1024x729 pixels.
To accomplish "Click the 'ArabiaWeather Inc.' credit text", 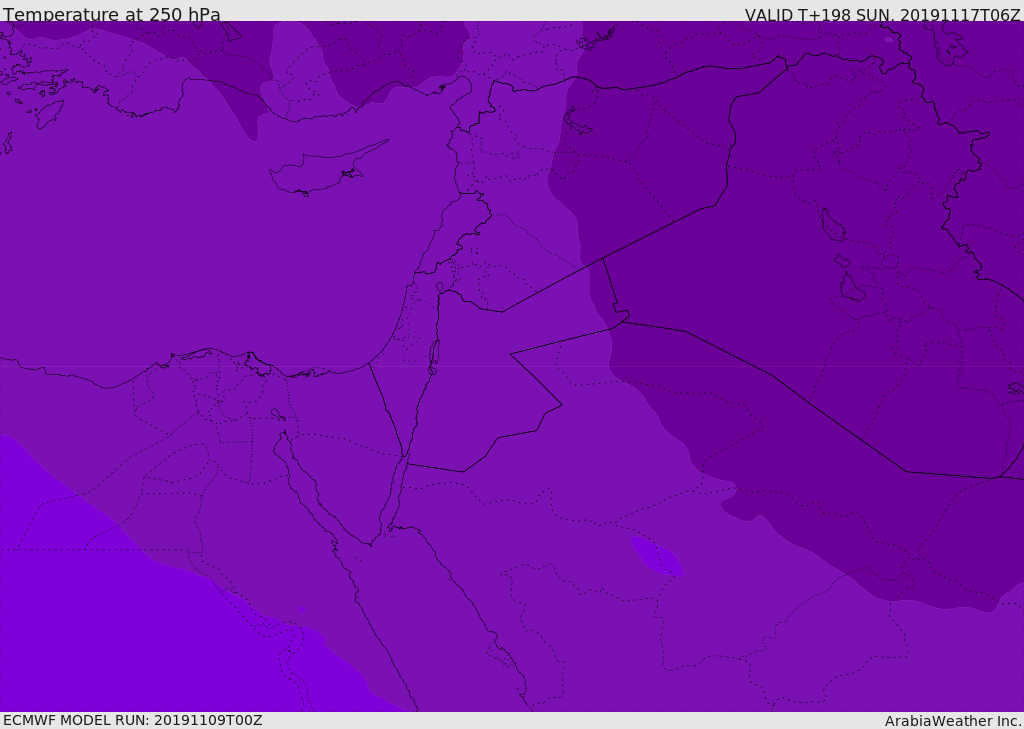I will click(x=953, y=721).
